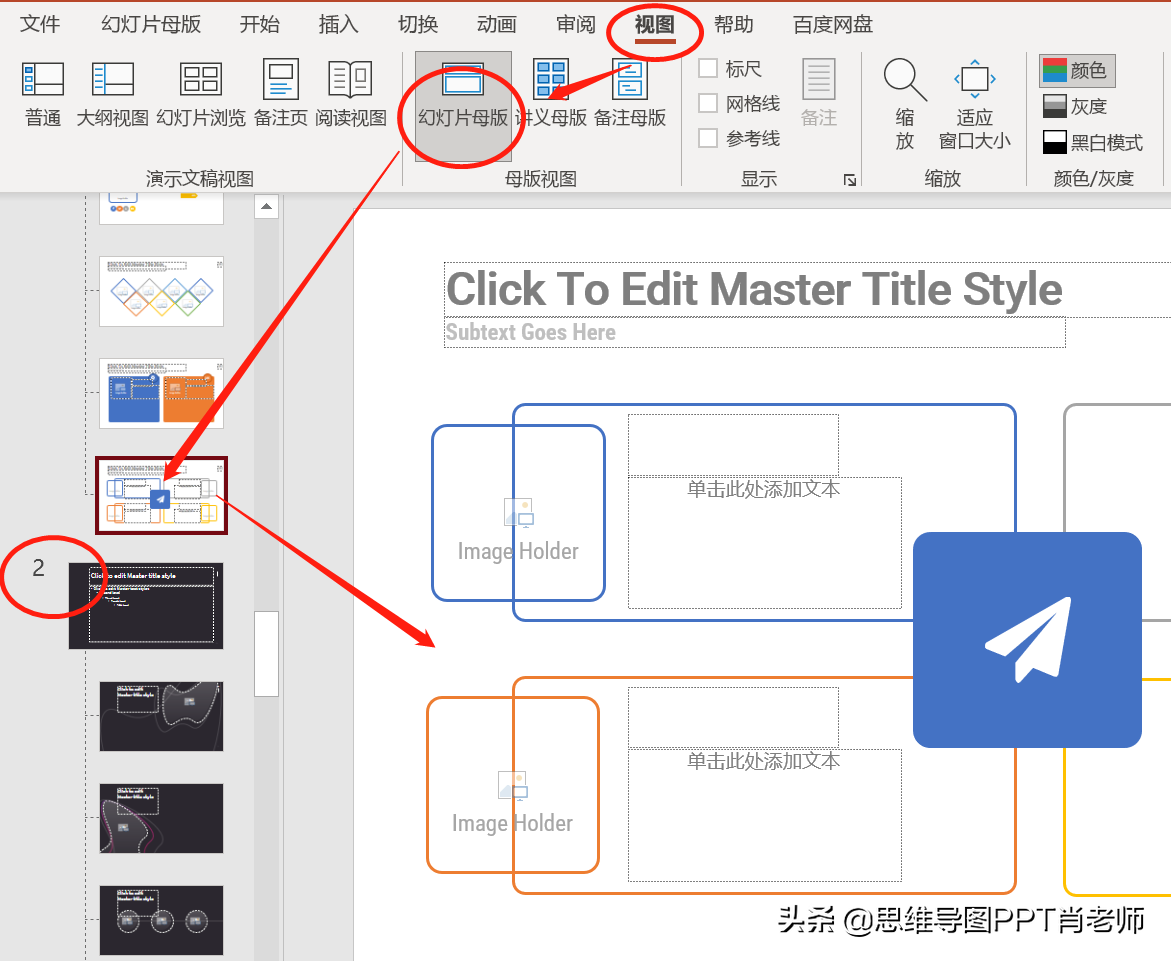Click the Subtext Goes Here placeholder

[x=754, y=332]
